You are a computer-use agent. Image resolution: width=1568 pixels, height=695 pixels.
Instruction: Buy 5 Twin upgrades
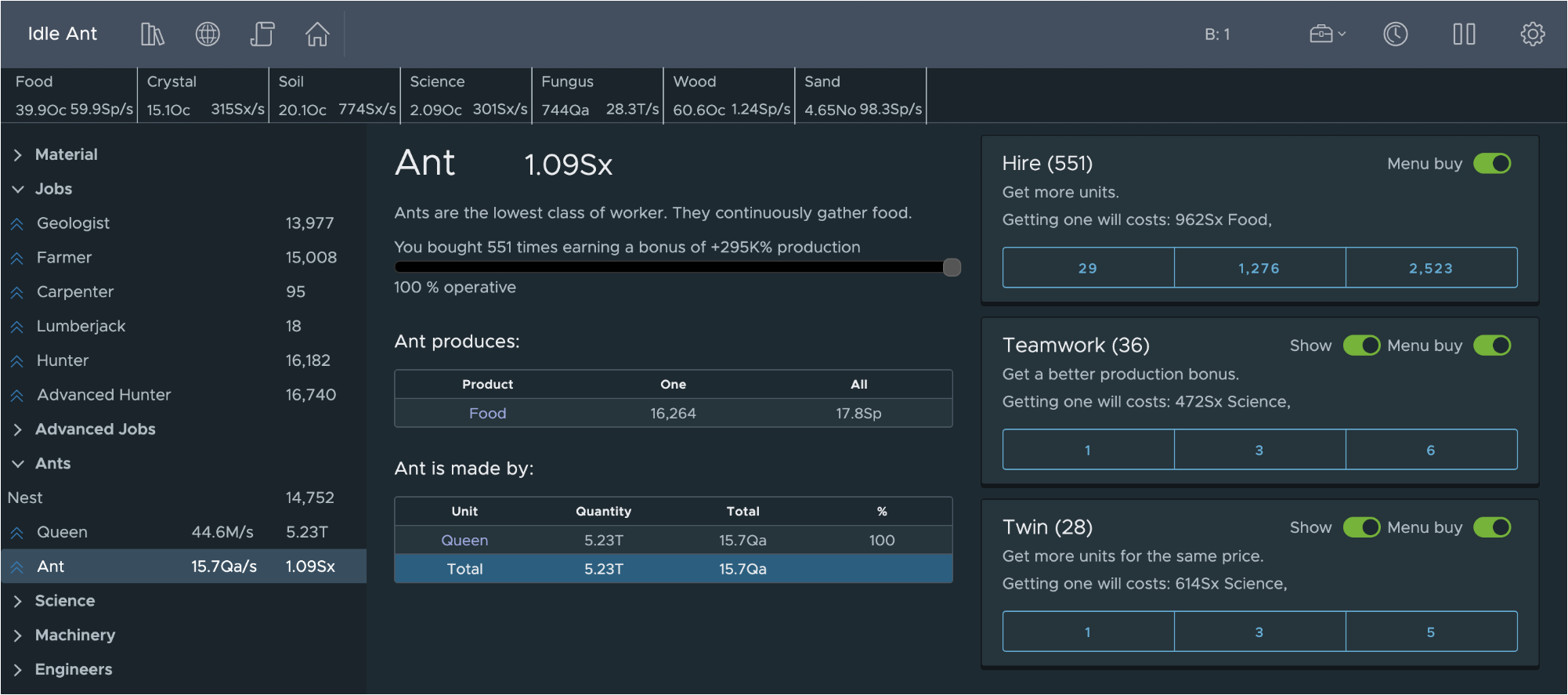(x=1431, y=632)
